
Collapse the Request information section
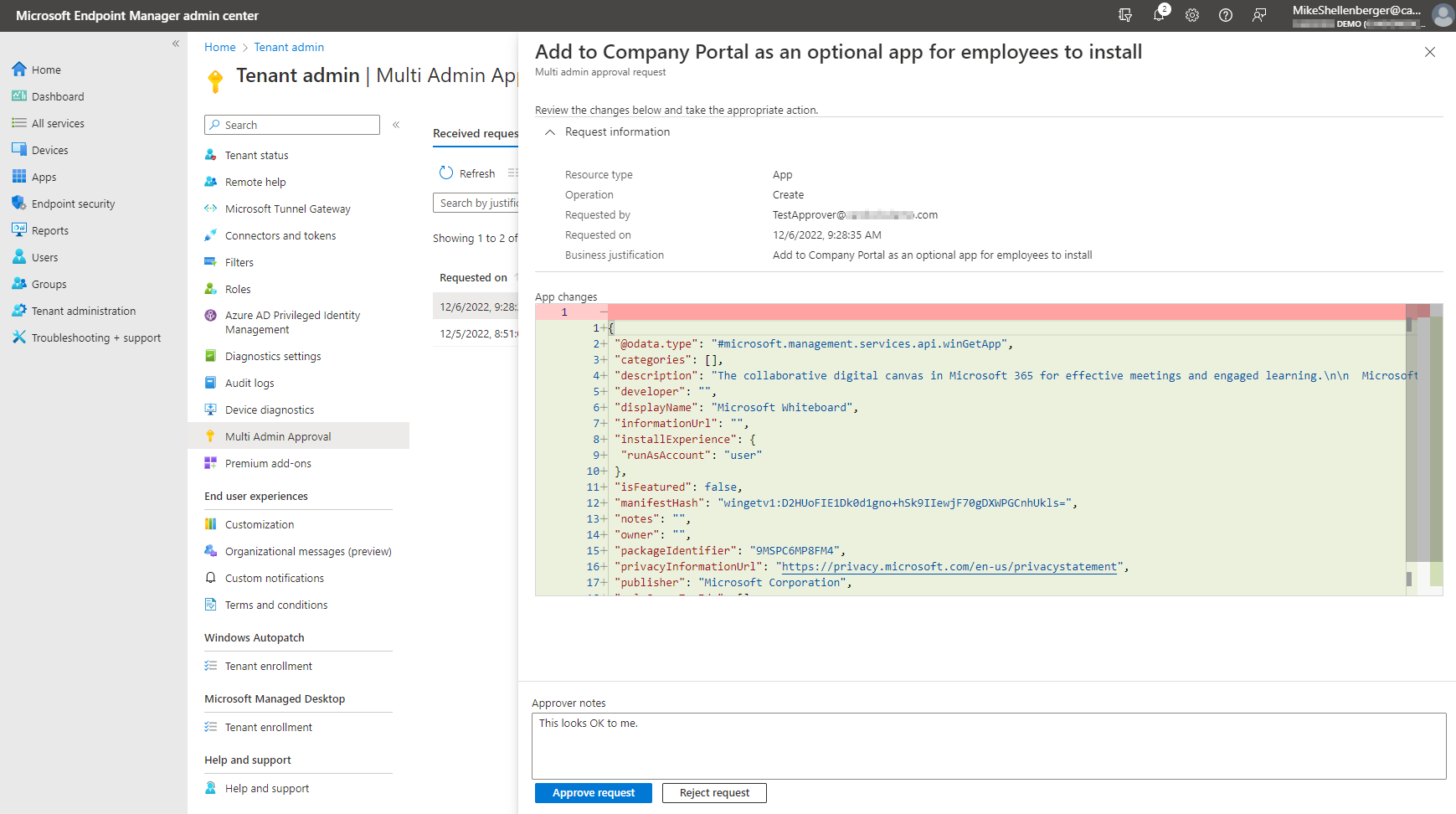point(550,132)
